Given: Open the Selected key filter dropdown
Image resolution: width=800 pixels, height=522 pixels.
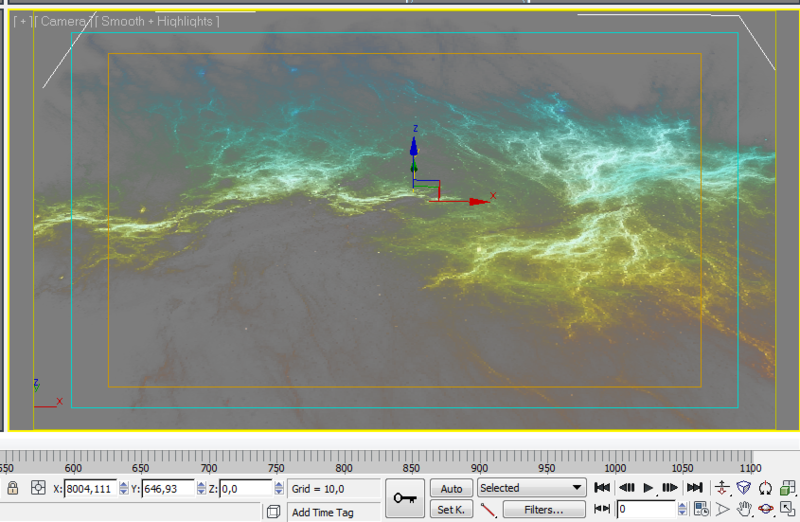Looking at the screenshot, I should pos(531,488).
